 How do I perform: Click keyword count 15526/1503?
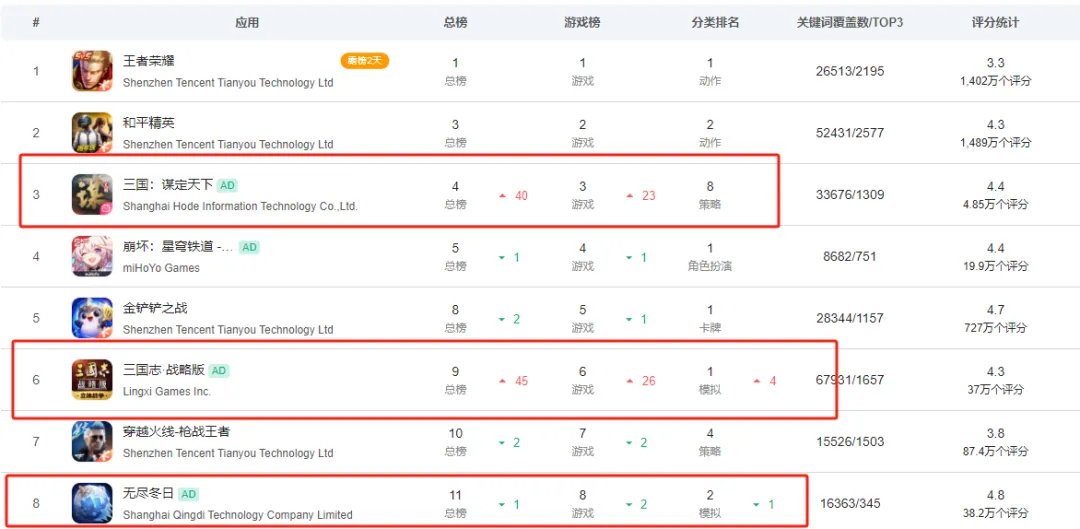[849, 442]
